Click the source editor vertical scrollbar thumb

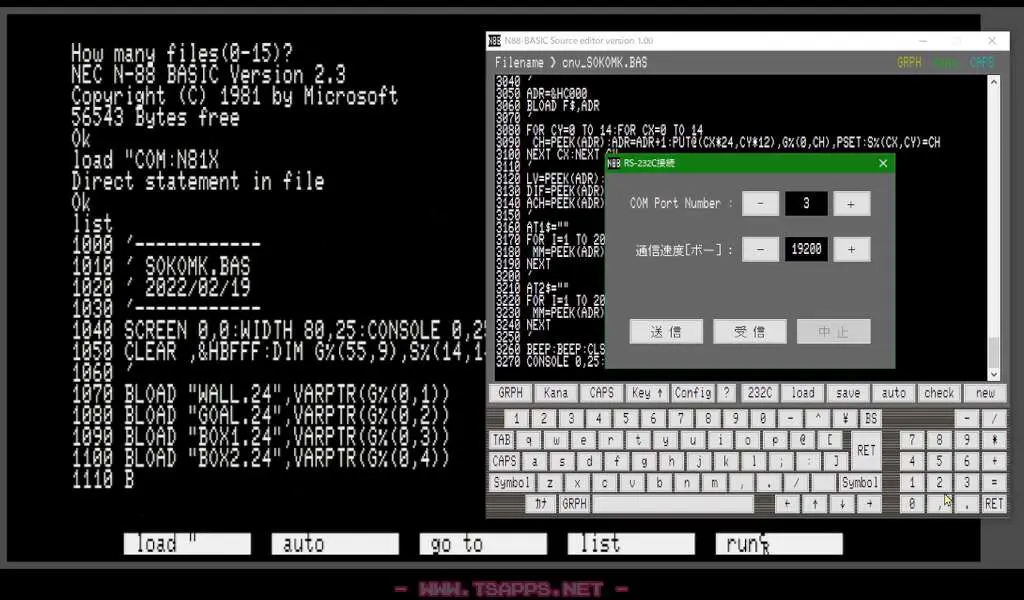click(x=993, y=353)
